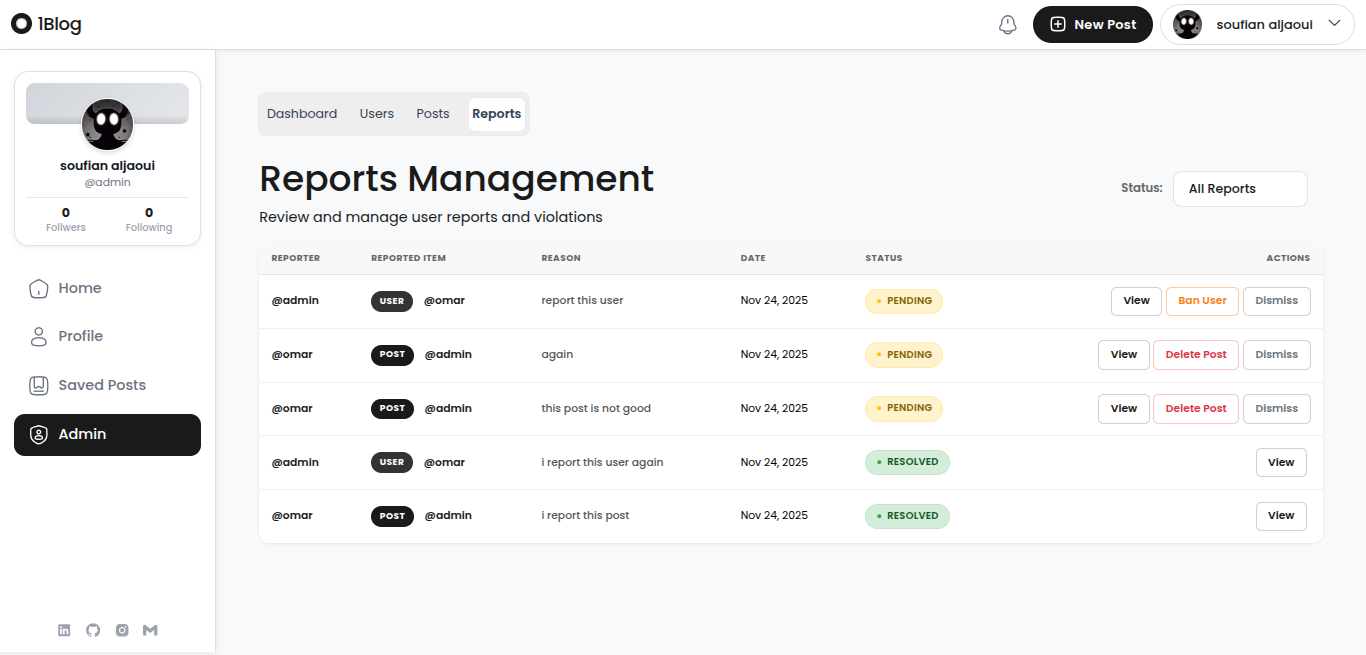Ban User omar in first report

pos(1202,301)
